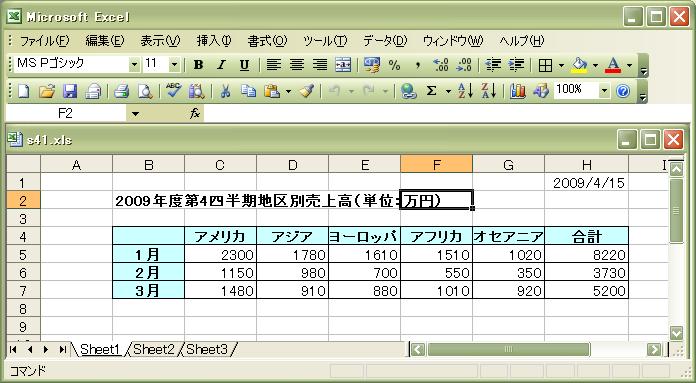Click the yellow Fill Color bucket
The width and height of the screenshot is (696, 383).
coord(579,65)
